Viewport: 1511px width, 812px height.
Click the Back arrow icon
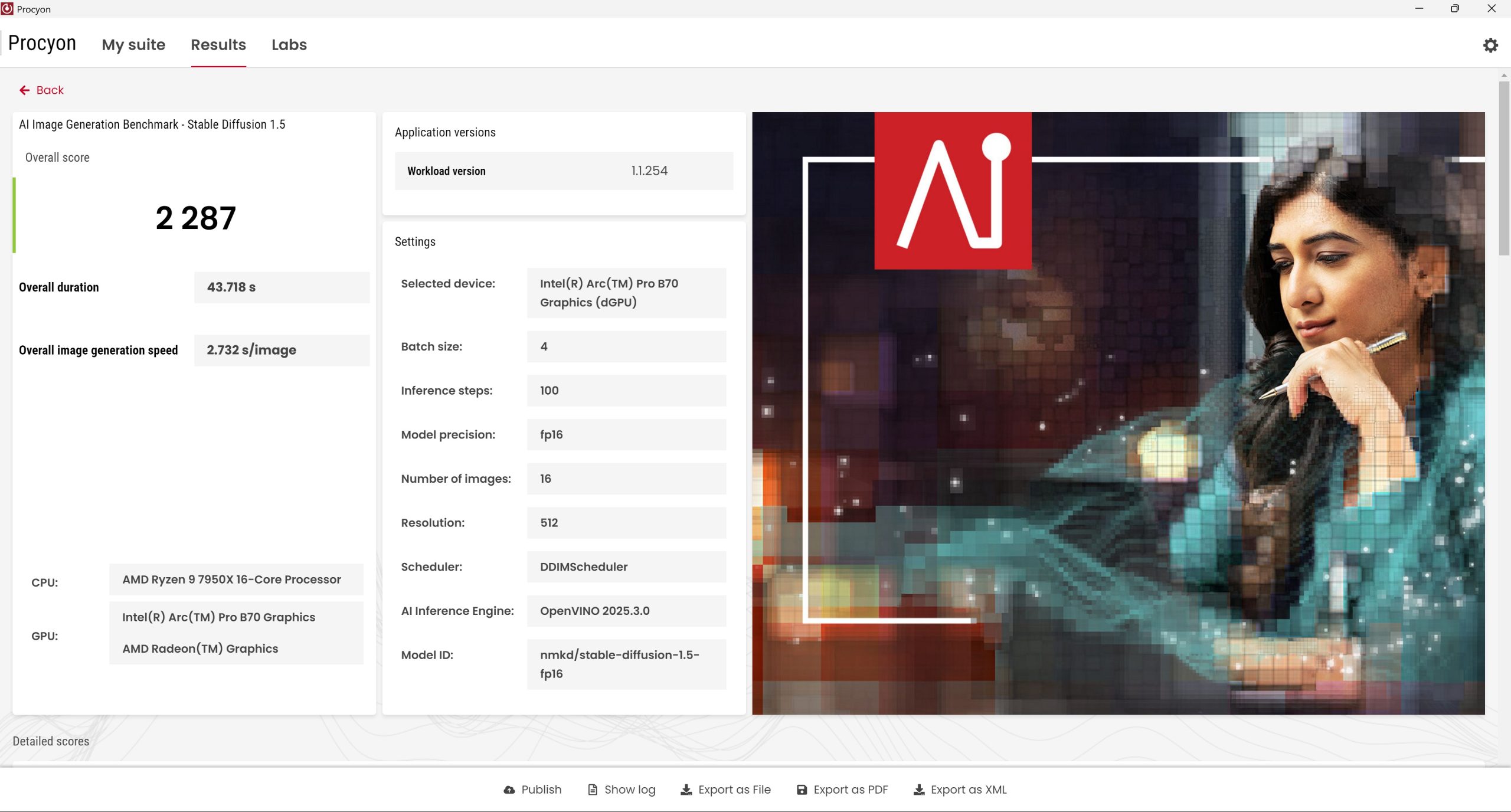tap(24, 90)
